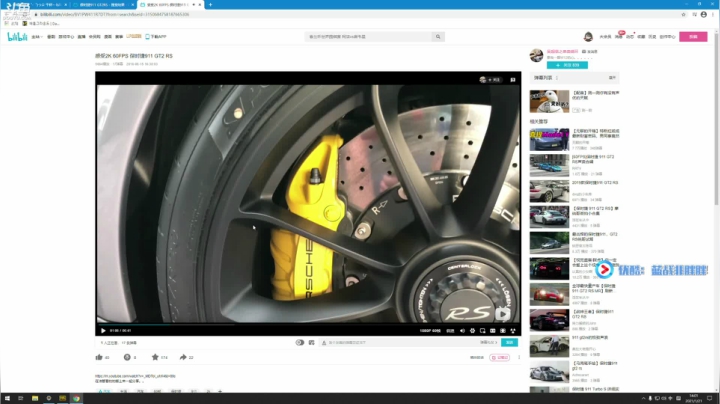This screenshot has height=404, width=720.
Task: Click the search magnifier icon
Action: pyautogui.click(x=438, y=37)
